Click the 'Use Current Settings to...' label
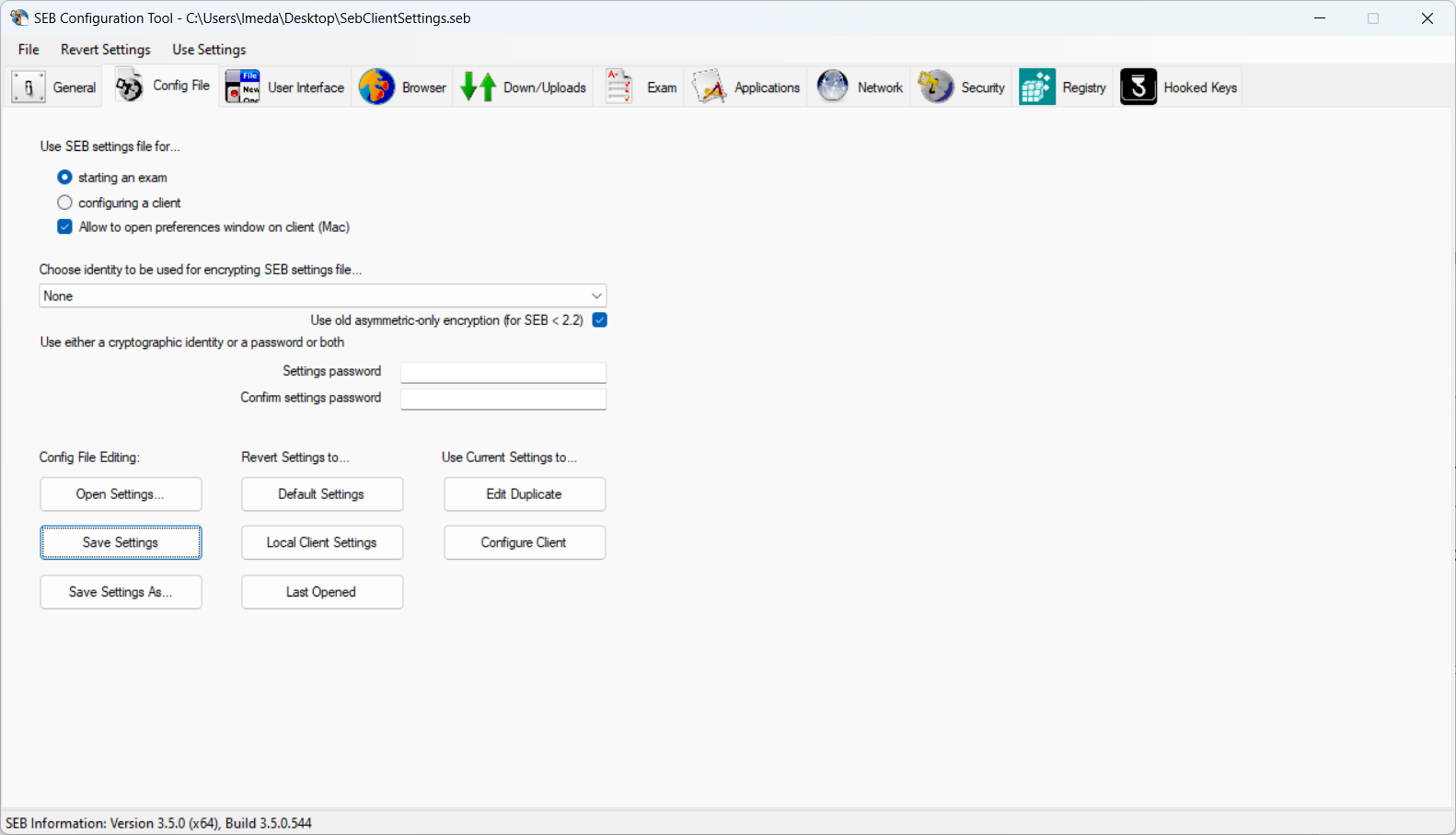 [509, 457]
